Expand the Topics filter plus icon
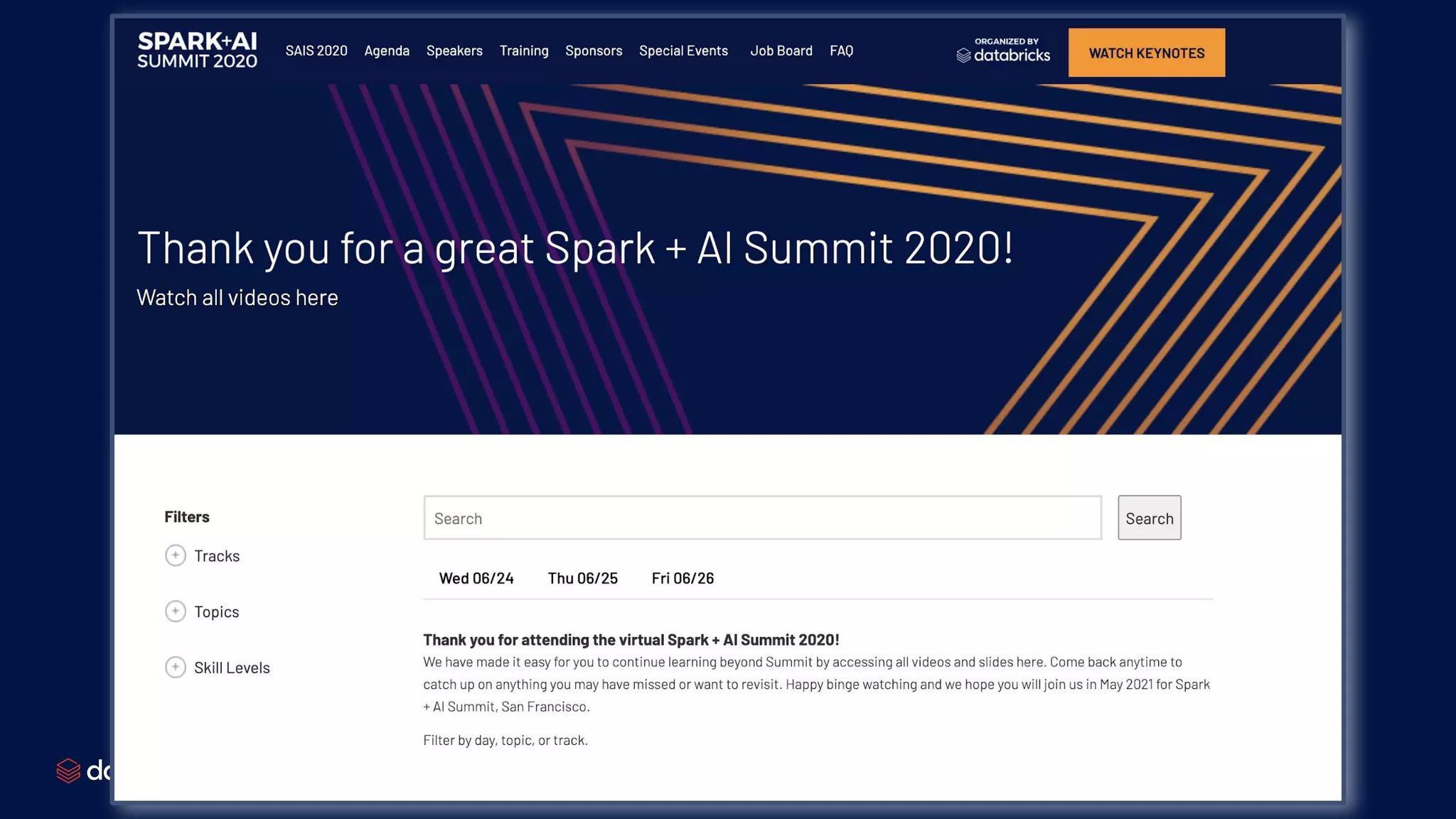 (x=176, y=611)
